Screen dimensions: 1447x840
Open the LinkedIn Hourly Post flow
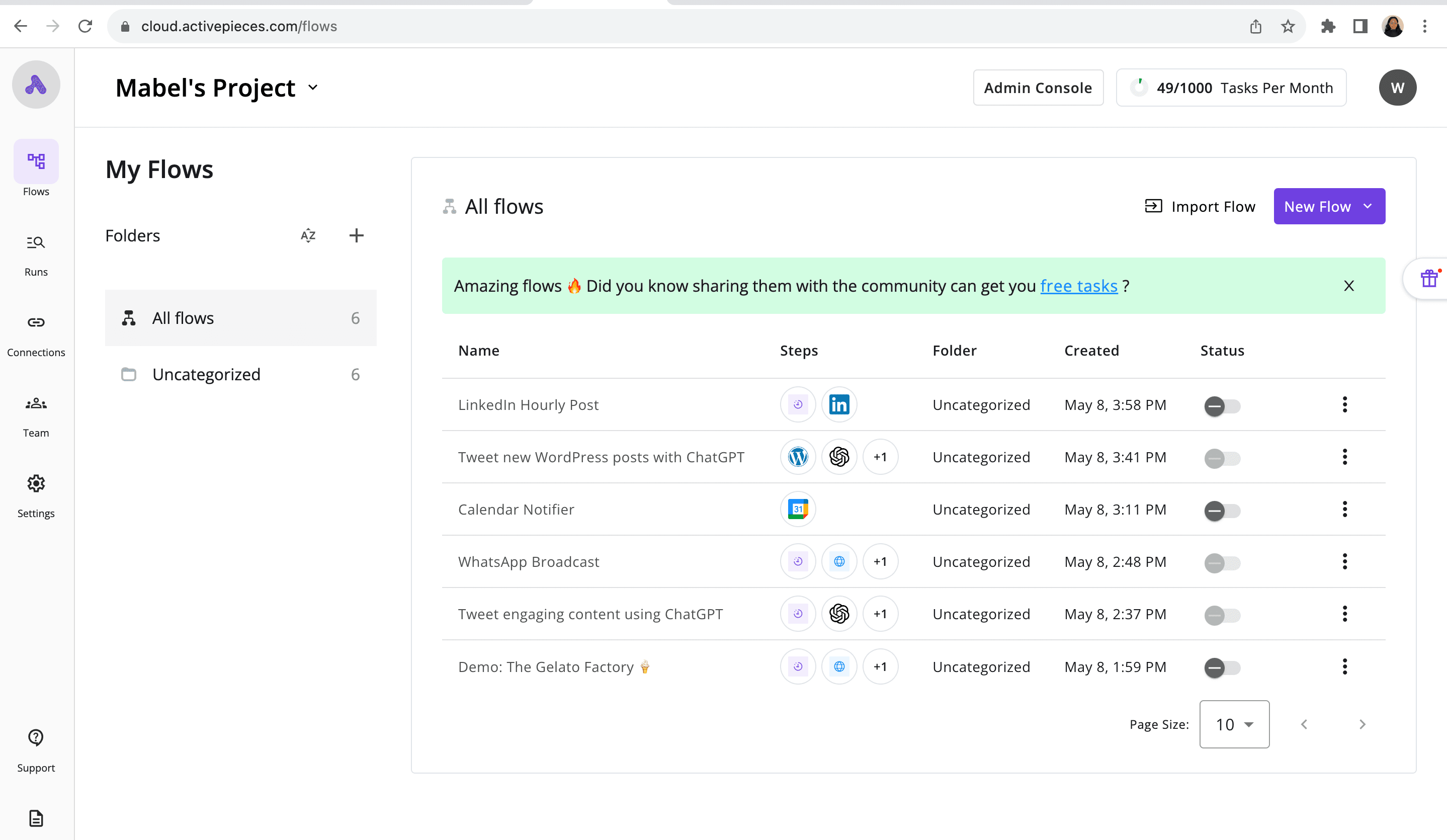pos(528,405)
